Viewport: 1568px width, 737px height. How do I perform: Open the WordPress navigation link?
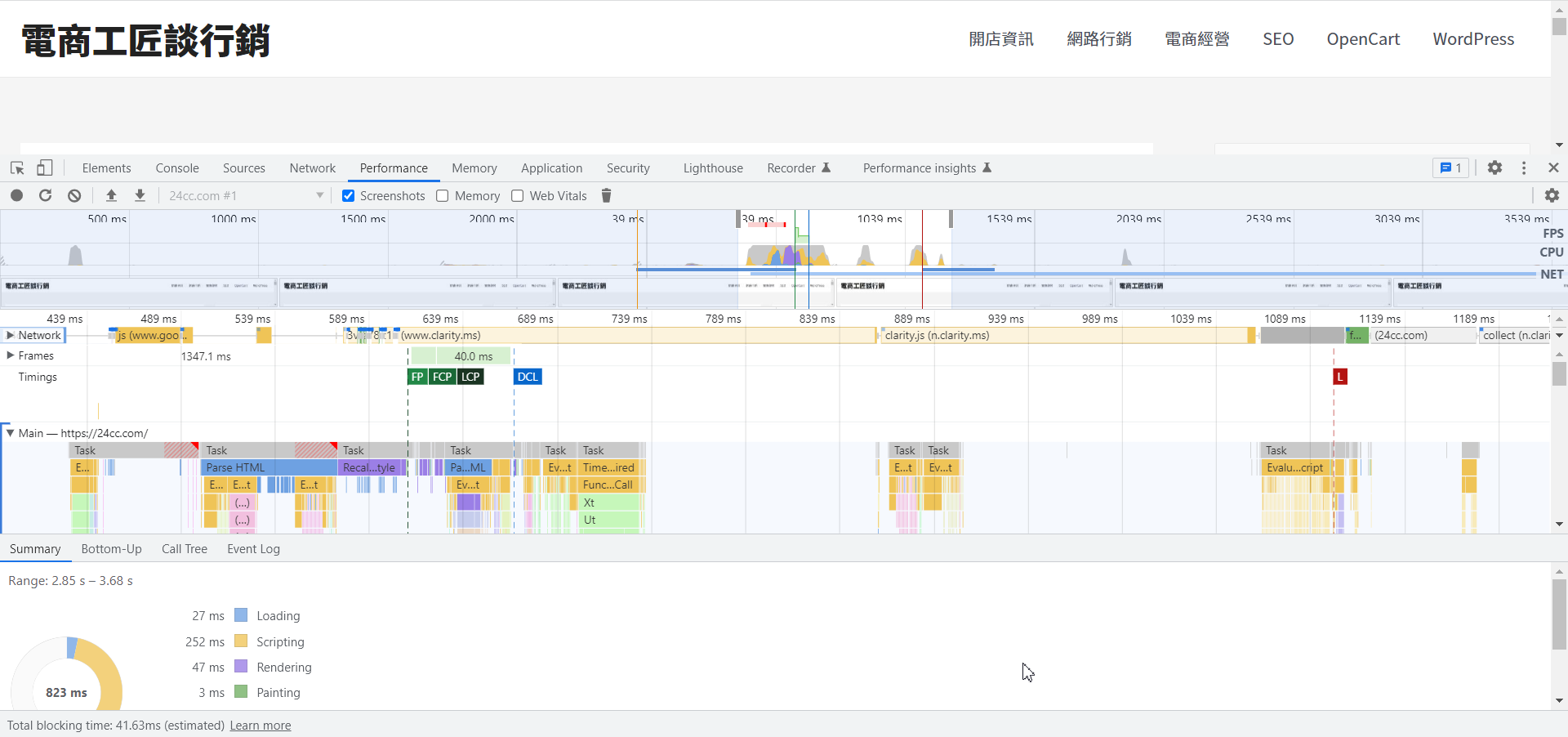pyautogui.click(x=1473, y=39)
